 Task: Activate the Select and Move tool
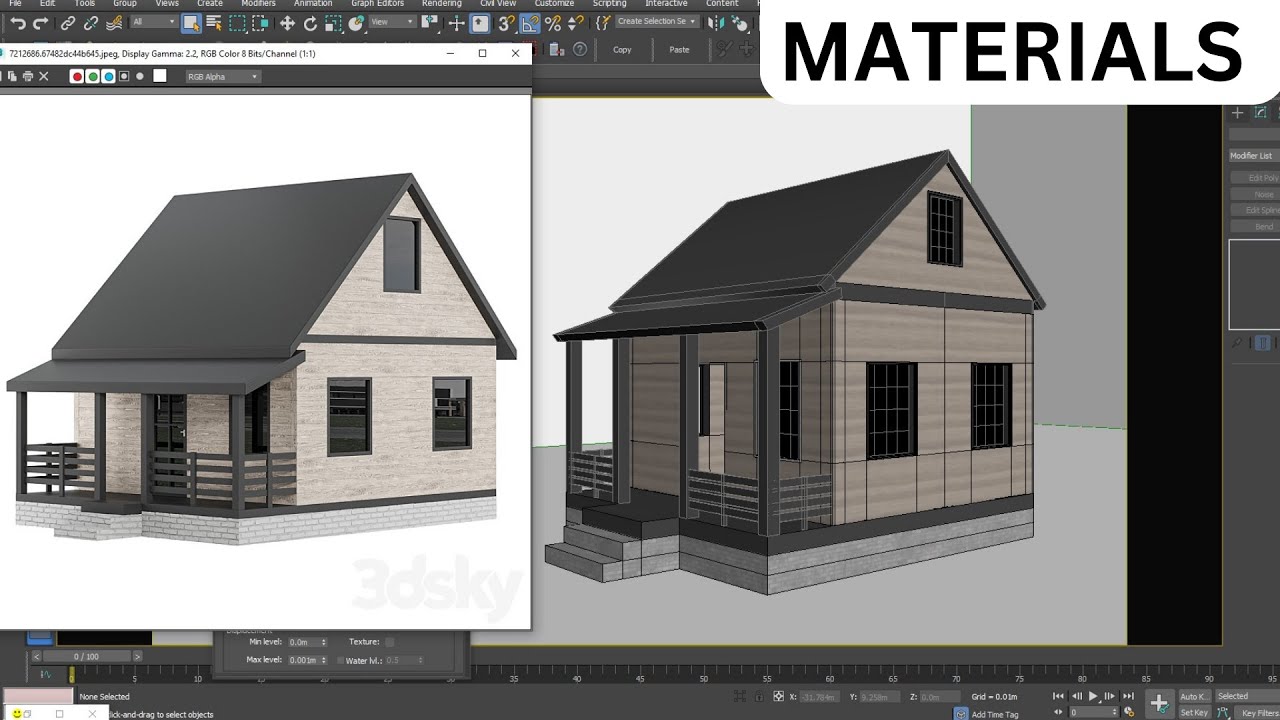pyautogui.click(x=287, y=23)
